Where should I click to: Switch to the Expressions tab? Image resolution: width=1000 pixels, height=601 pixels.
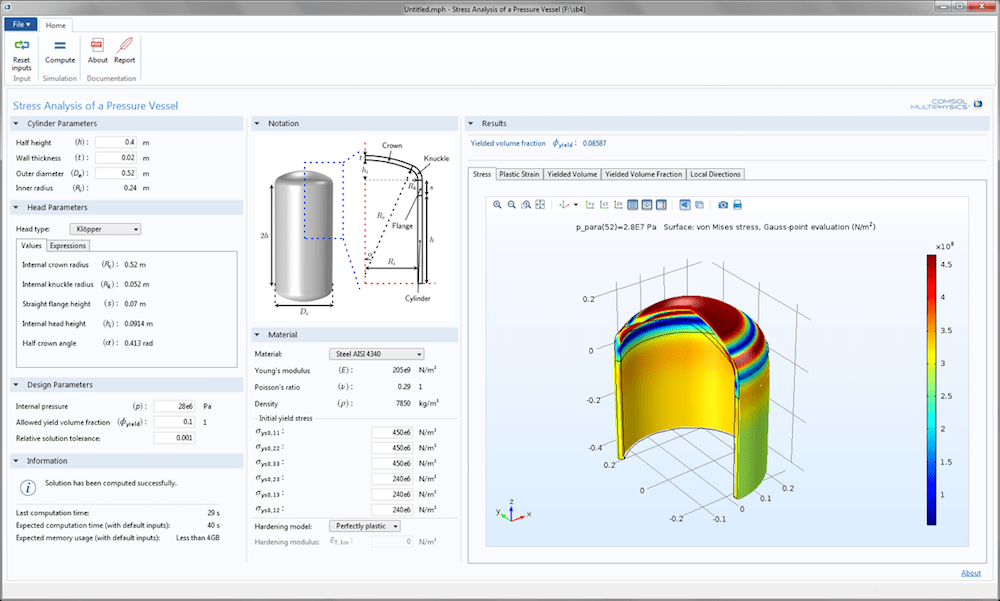[67, 244]
